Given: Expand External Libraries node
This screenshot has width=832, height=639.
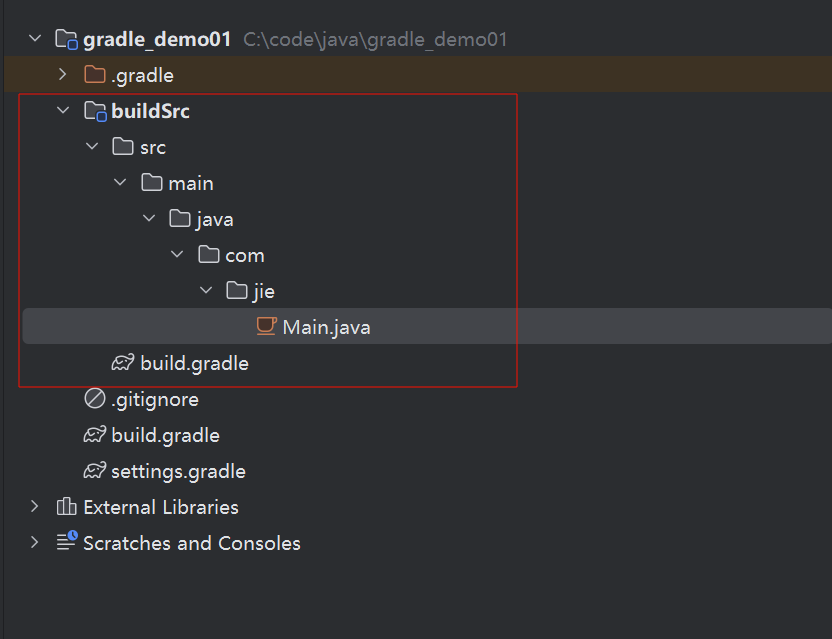Looking at the screenshot, I should [35, 507].
